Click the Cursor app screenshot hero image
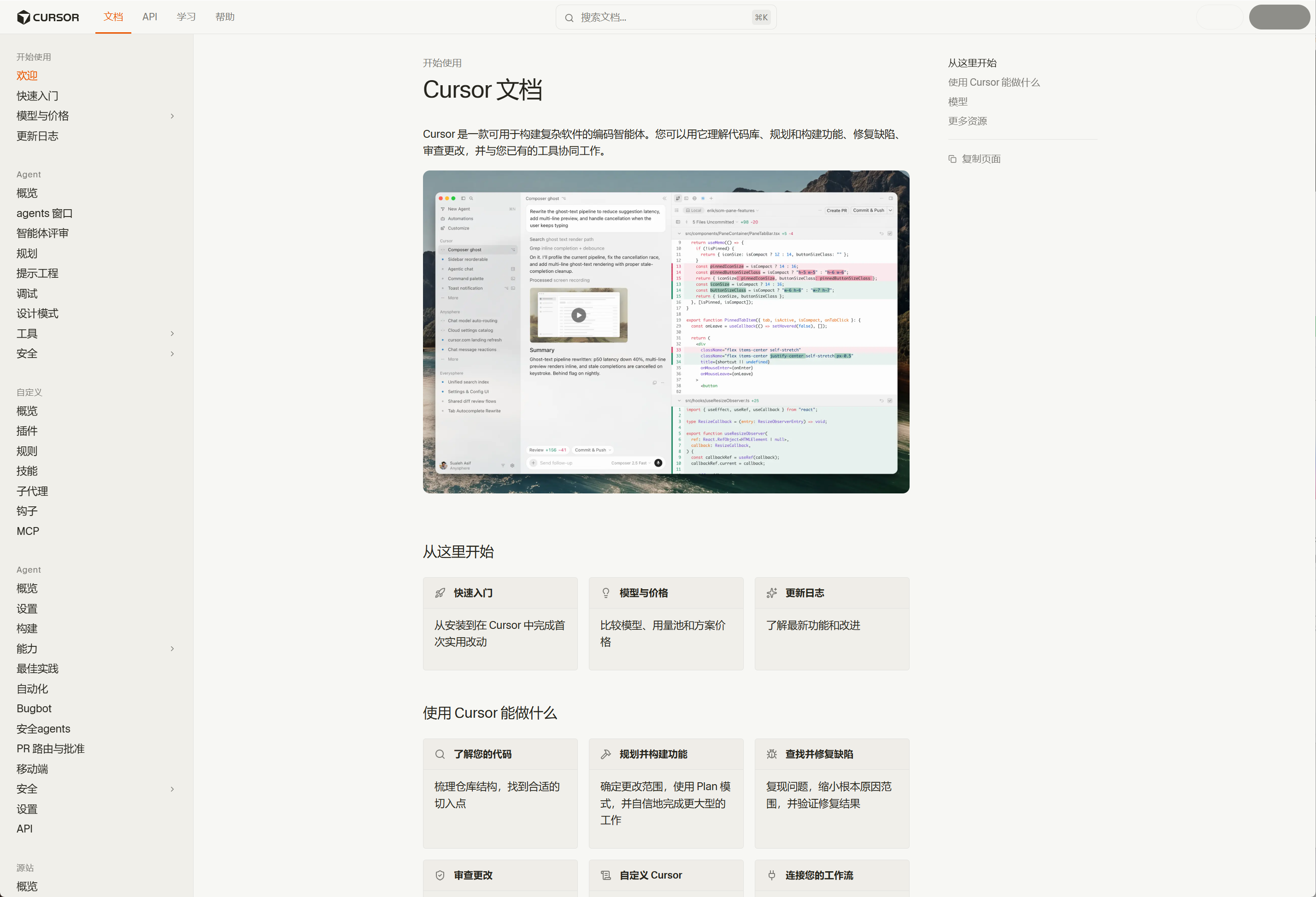The image size is (1316, 897). 666,332
